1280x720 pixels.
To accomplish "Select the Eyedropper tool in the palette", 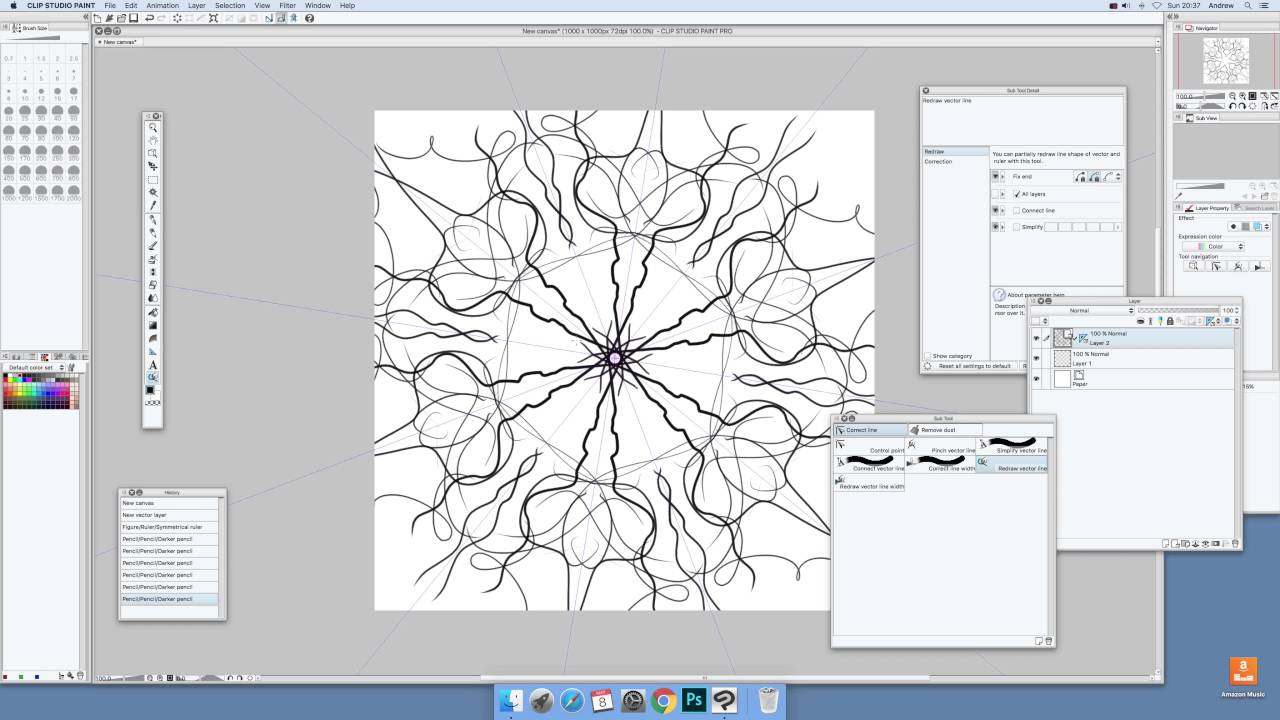I will (153, 204).
